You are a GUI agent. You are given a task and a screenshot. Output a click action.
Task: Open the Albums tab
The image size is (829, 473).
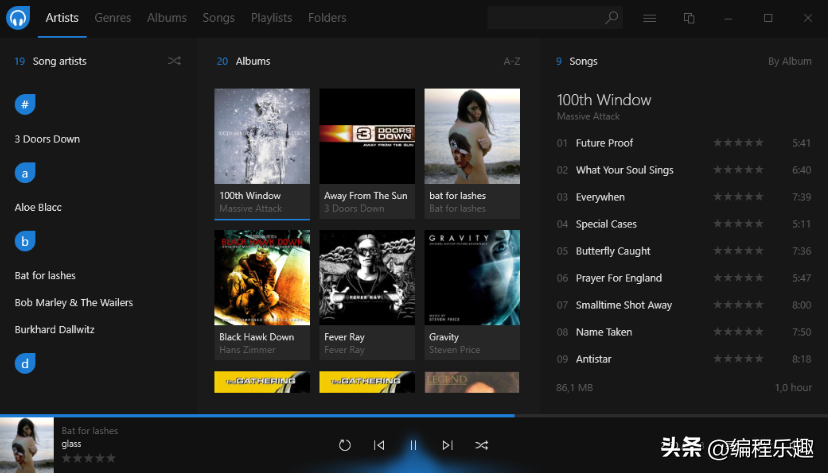pyautogui.click(x=167, y=18)
